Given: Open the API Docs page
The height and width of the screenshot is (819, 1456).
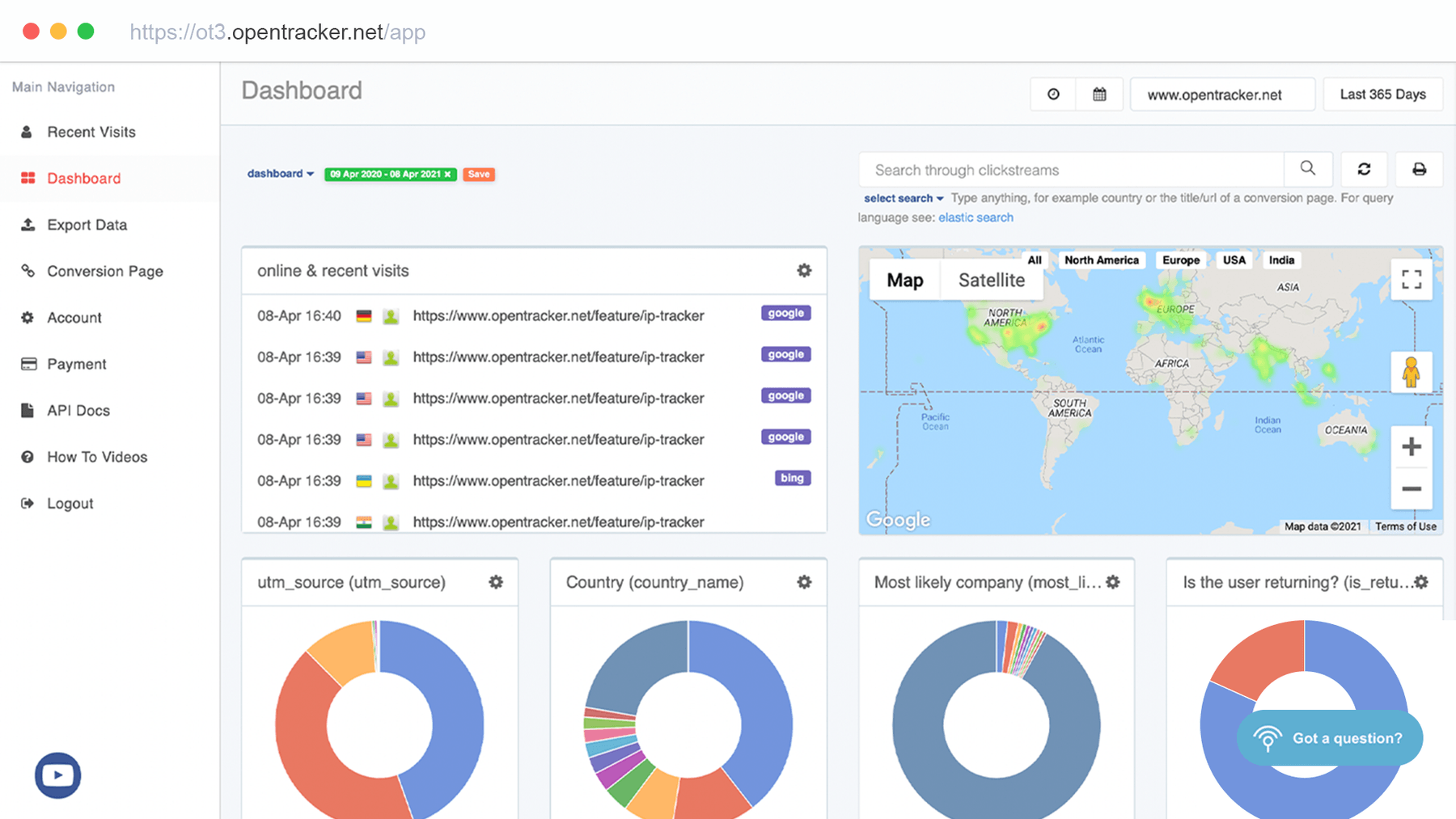Looking at the screenshot, I should [78, 410].
